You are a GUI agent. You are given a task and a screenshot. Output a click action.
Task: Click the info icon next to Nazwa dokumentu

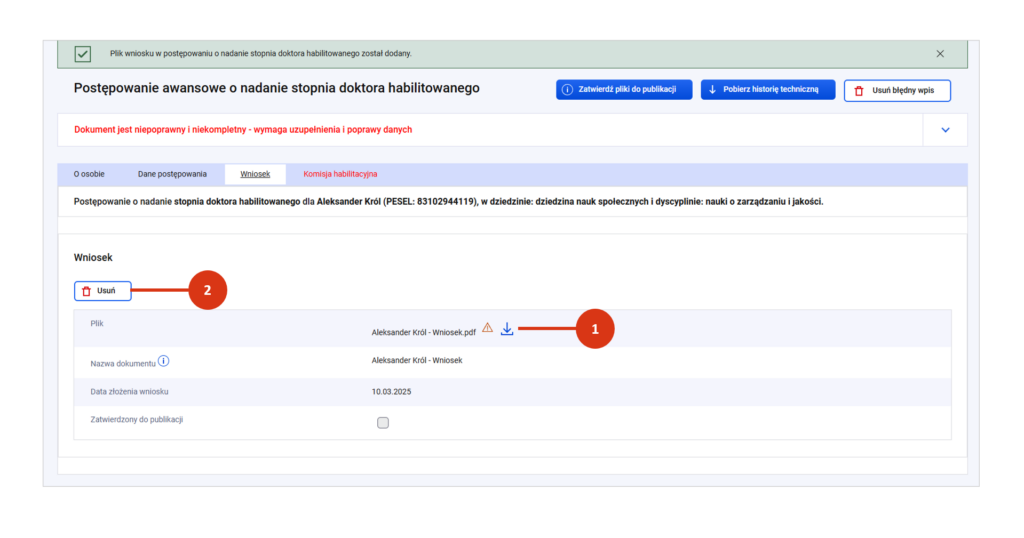[x=164, y=361]
